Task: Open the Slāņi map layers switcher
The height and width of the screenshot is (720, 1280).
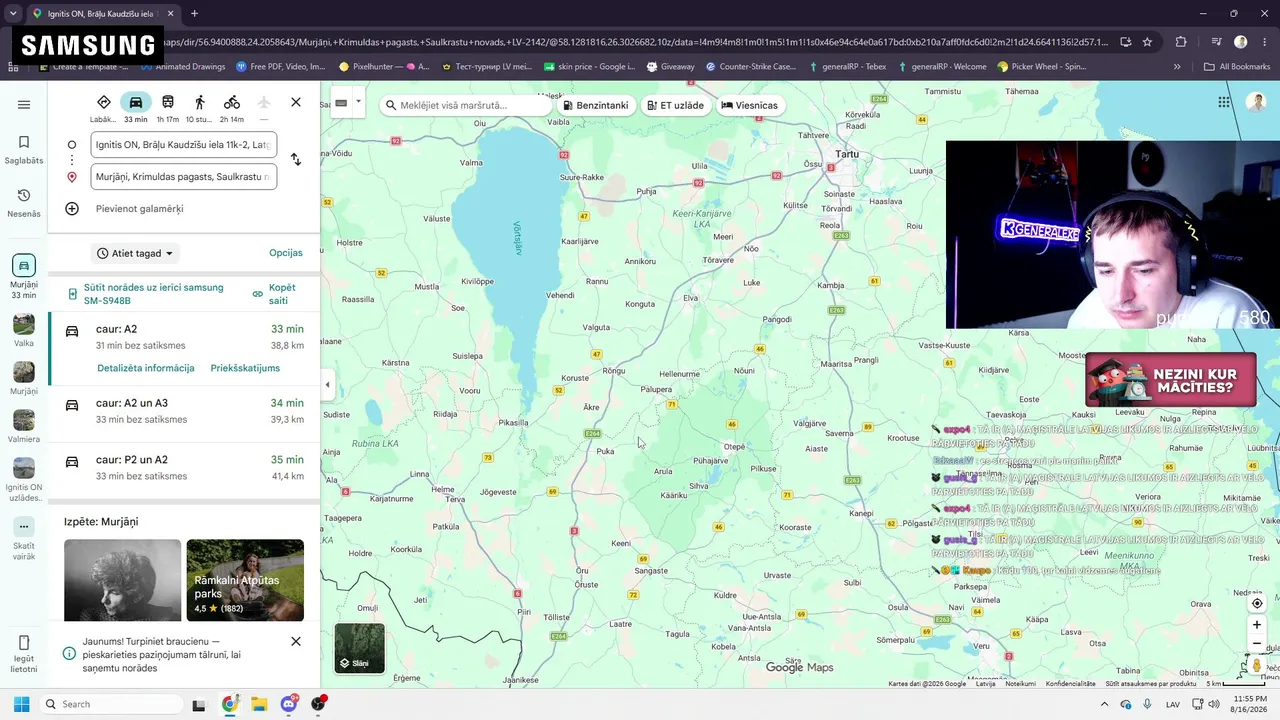Action: tap(360, 648)
